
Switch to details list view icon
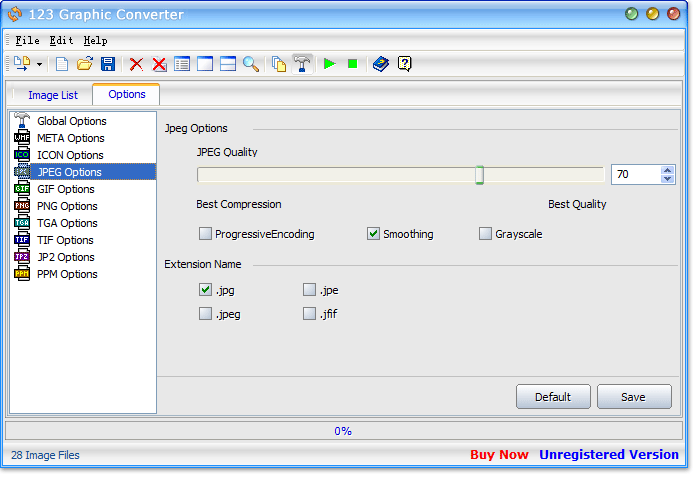pyautogui.click(x=182, y=64)
